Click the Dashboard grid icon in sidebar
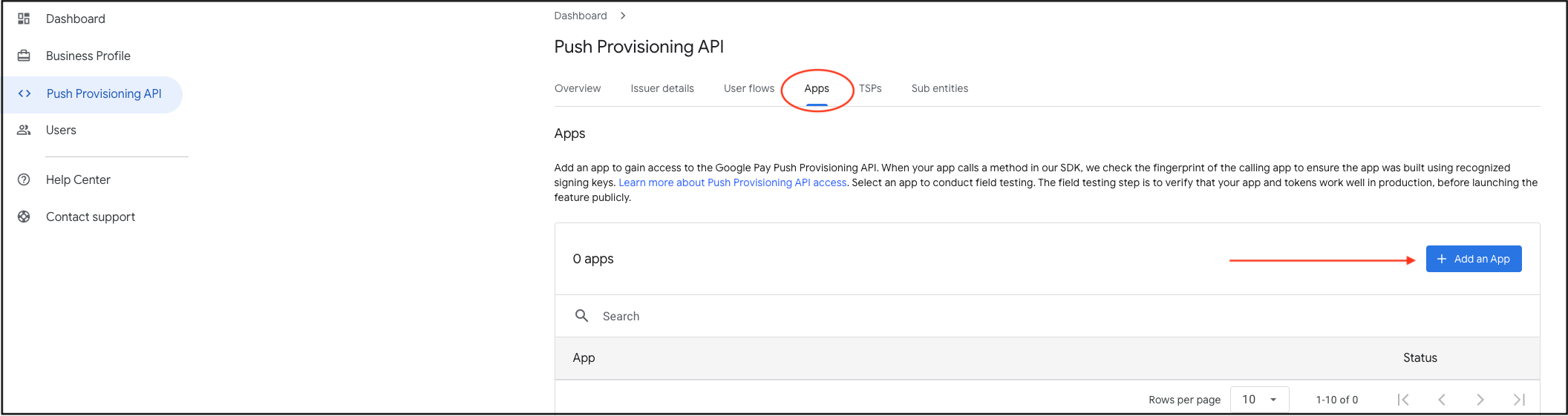 click(x=24, y=19)
